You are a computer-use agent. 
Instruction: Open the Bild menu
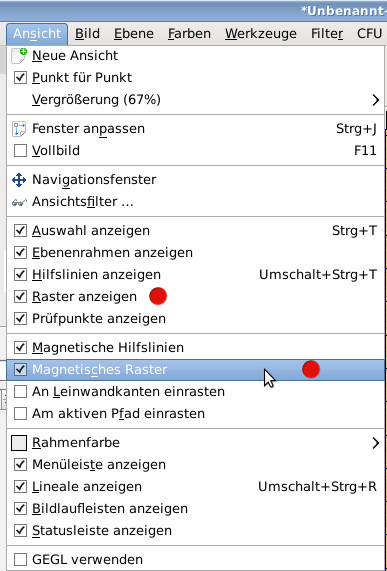(87, 34)
